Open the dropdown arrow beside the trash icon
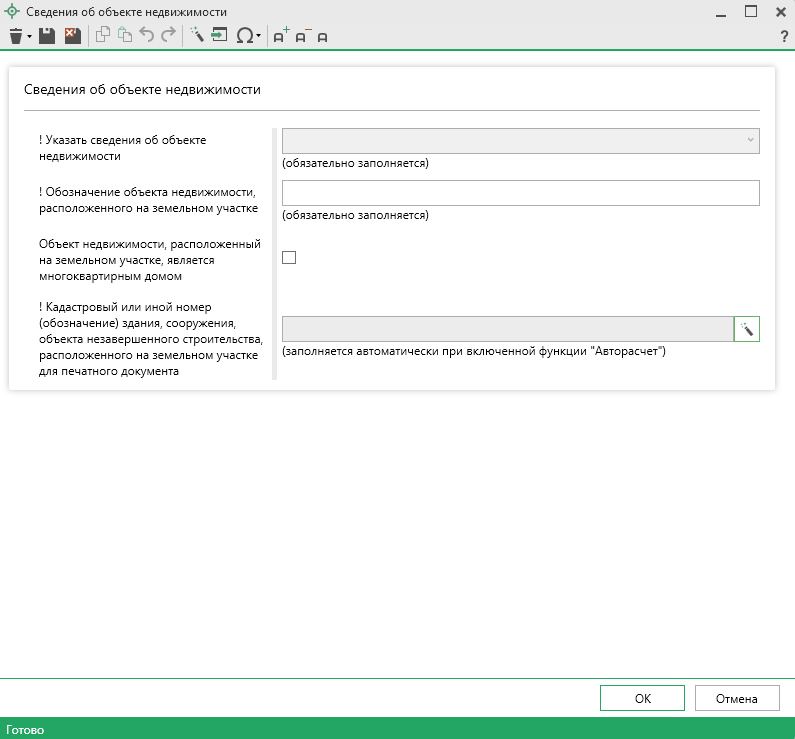Viewport: 795px width, 739px height. coord(30,37)
